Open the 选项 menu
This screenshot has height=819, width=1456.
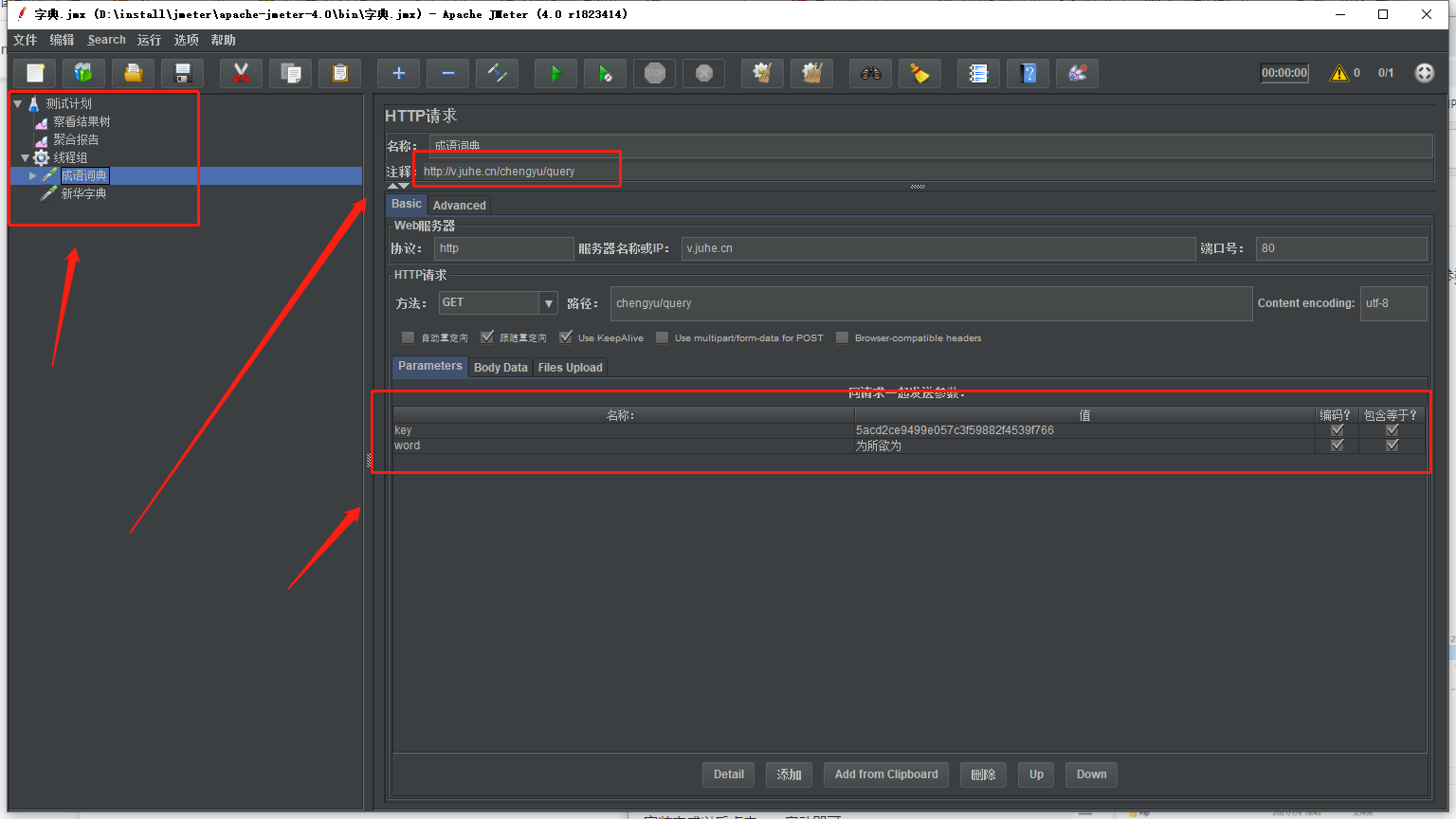187,40
